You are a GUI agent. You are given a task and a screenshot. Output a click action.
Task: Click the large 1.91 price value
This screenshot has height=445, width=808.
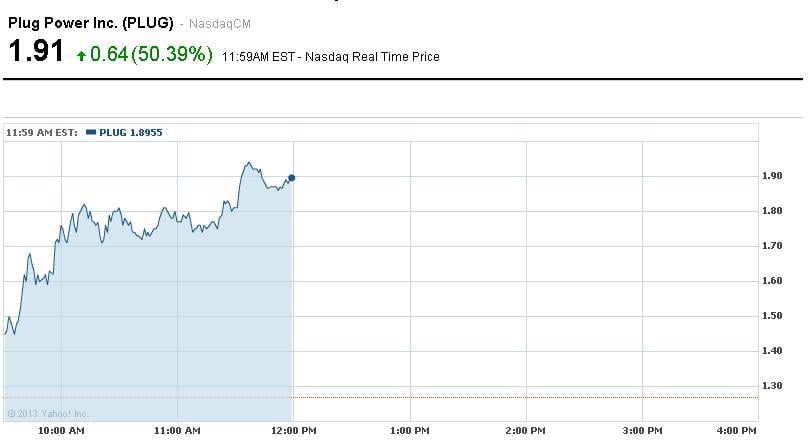35,52
